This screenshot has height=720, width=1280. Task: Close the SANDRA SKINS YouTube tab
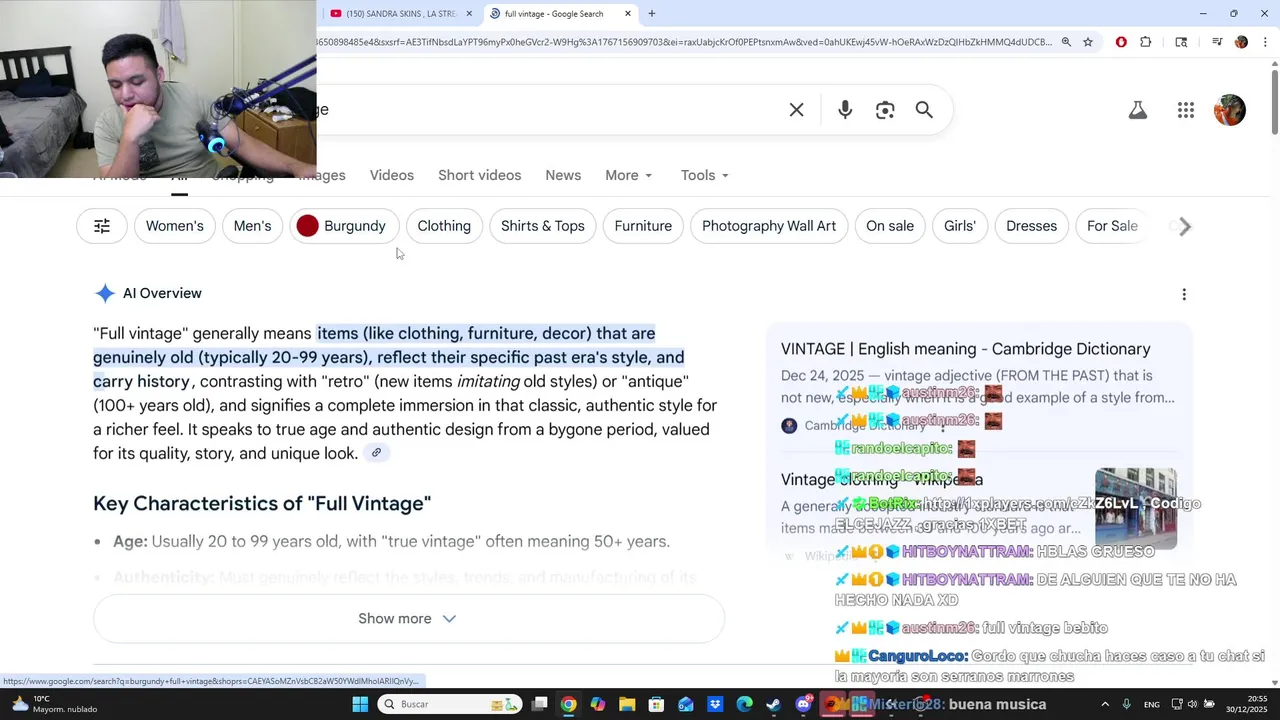469,13
